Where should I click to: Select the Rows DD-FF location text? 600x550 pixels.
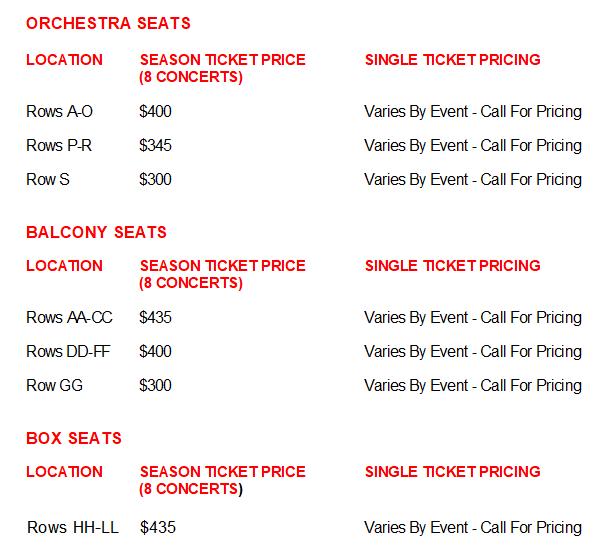(x=68, y=351)
